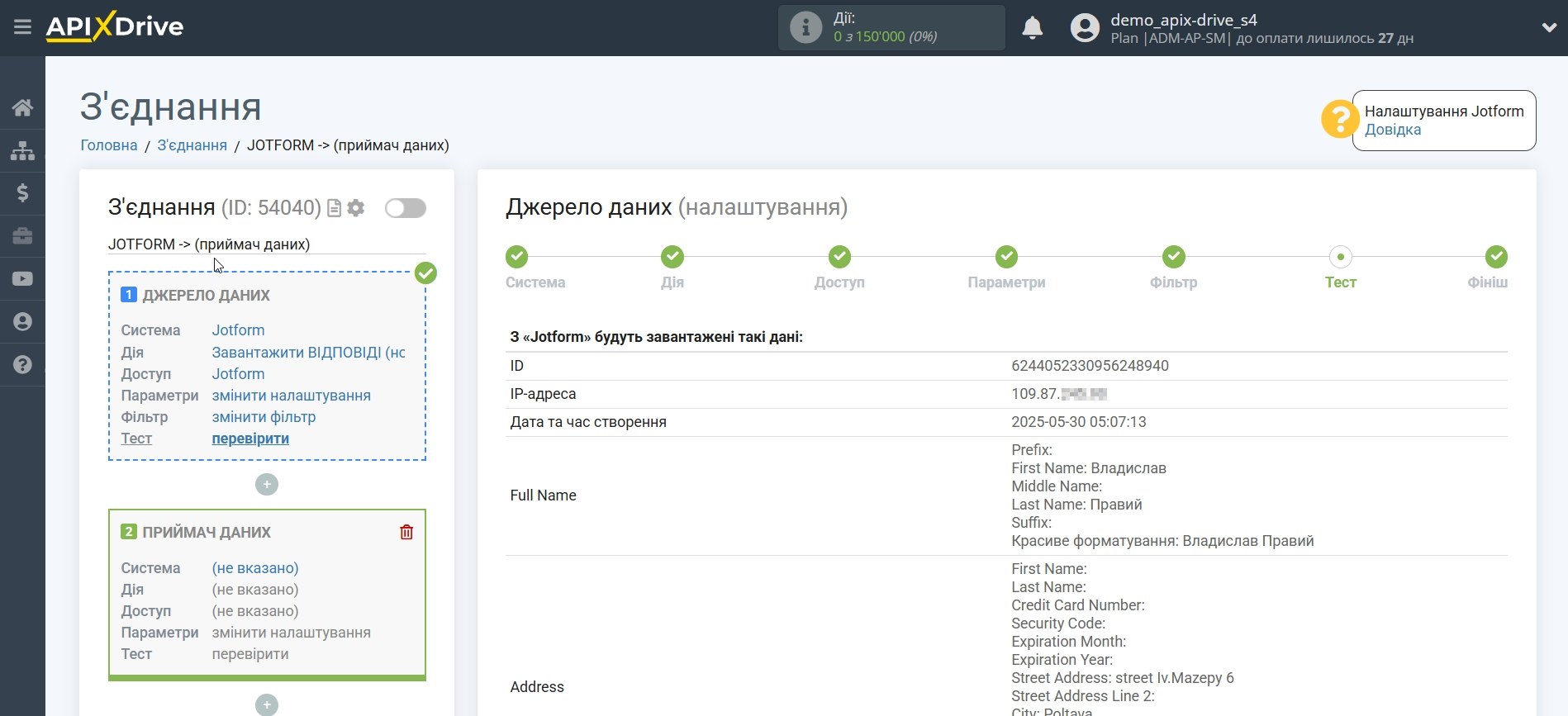
Task: Open the briefcase sidebar icon
Action: [22, 236]
